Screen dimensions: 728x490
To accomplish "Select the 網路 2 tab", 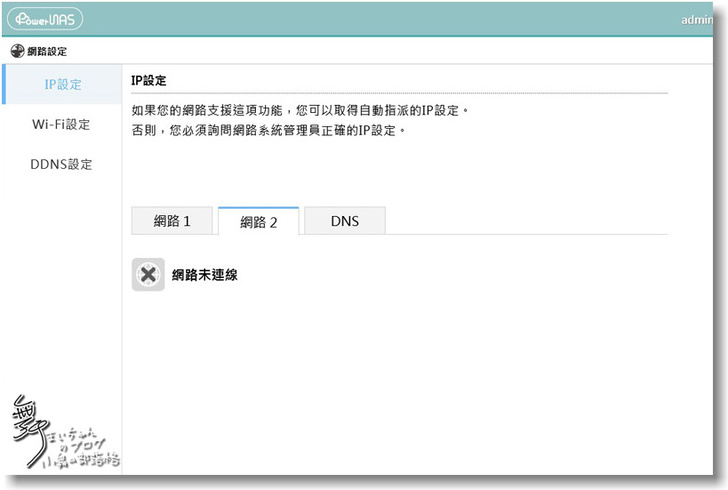I will point(259,222).
